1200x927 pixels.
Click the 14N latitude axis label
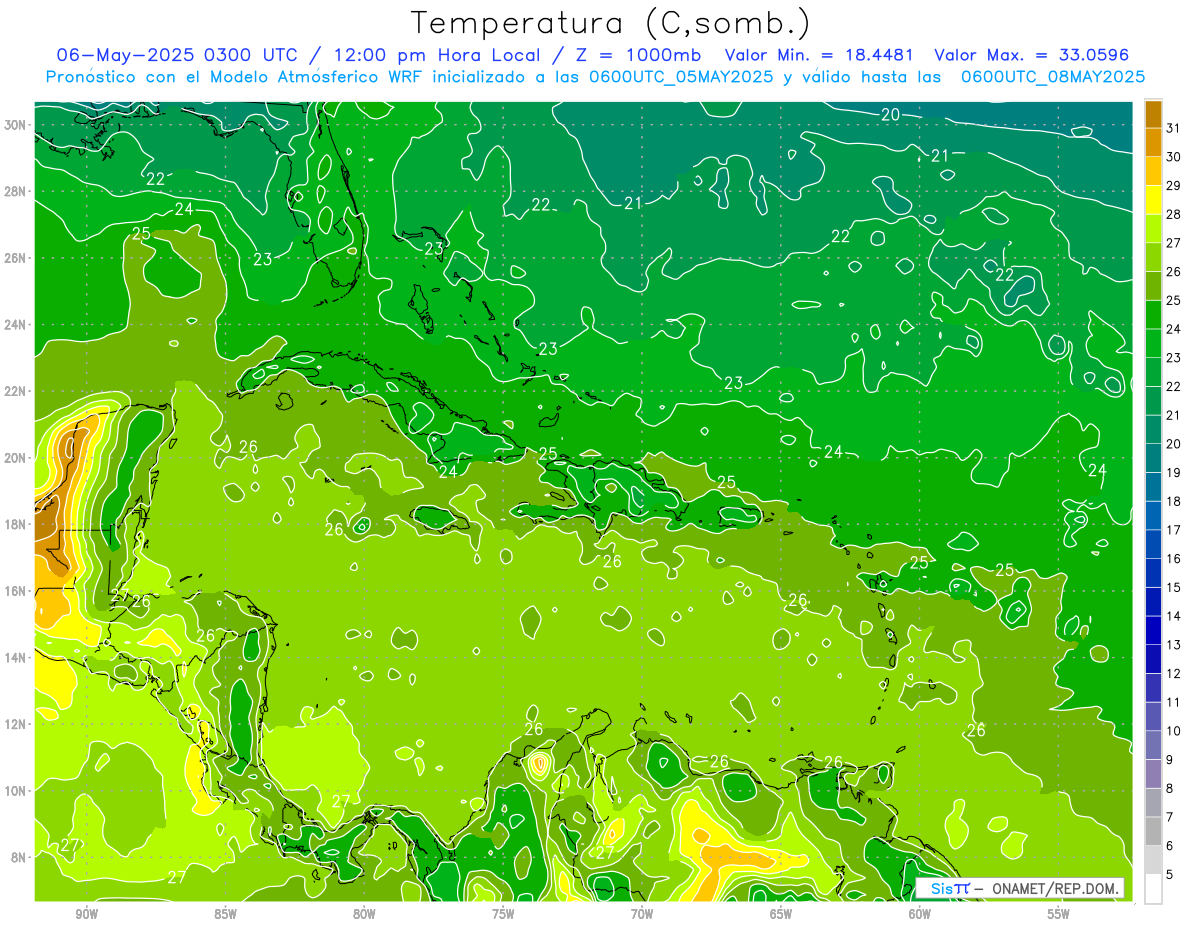[x=15, y=657]
